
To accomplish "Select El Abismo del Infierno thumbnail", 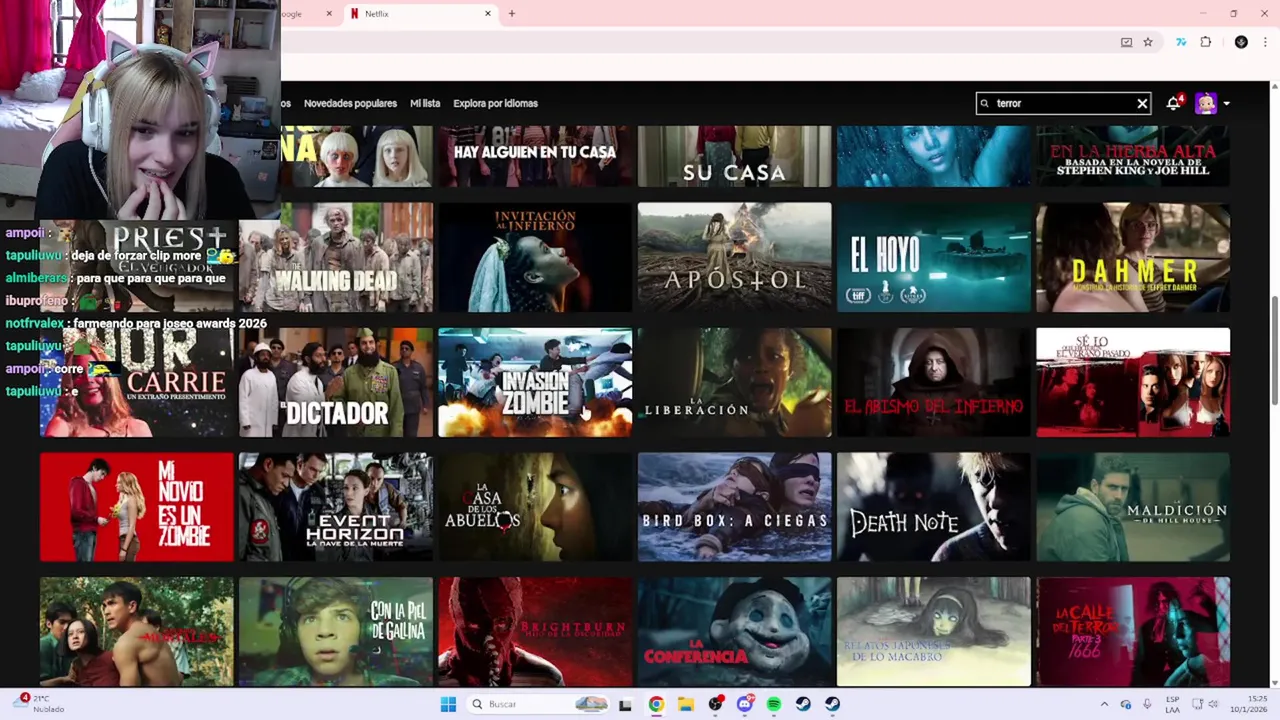I will tap(933, 382).
